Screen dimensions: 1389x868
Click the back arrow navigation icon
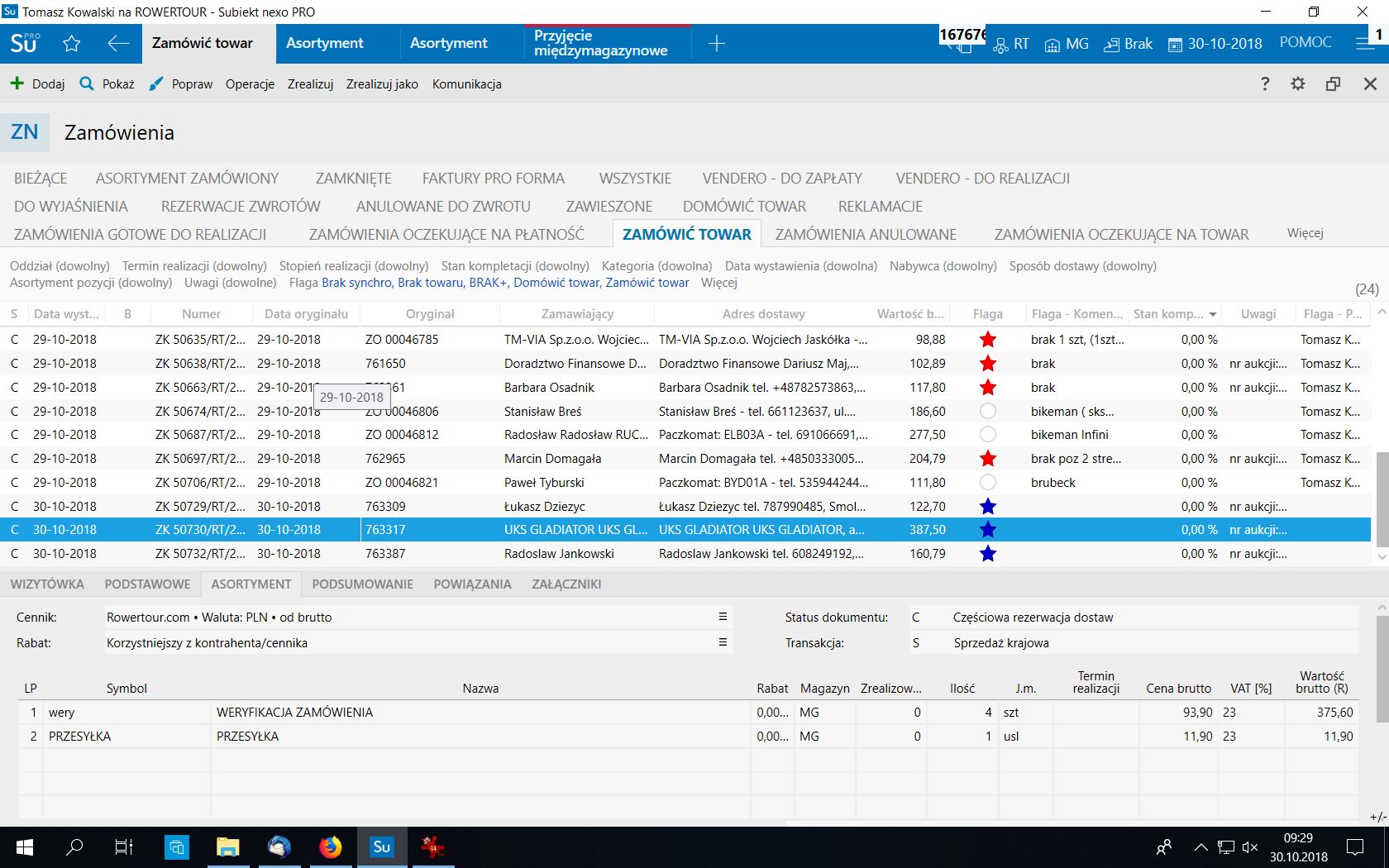[118, 44]
